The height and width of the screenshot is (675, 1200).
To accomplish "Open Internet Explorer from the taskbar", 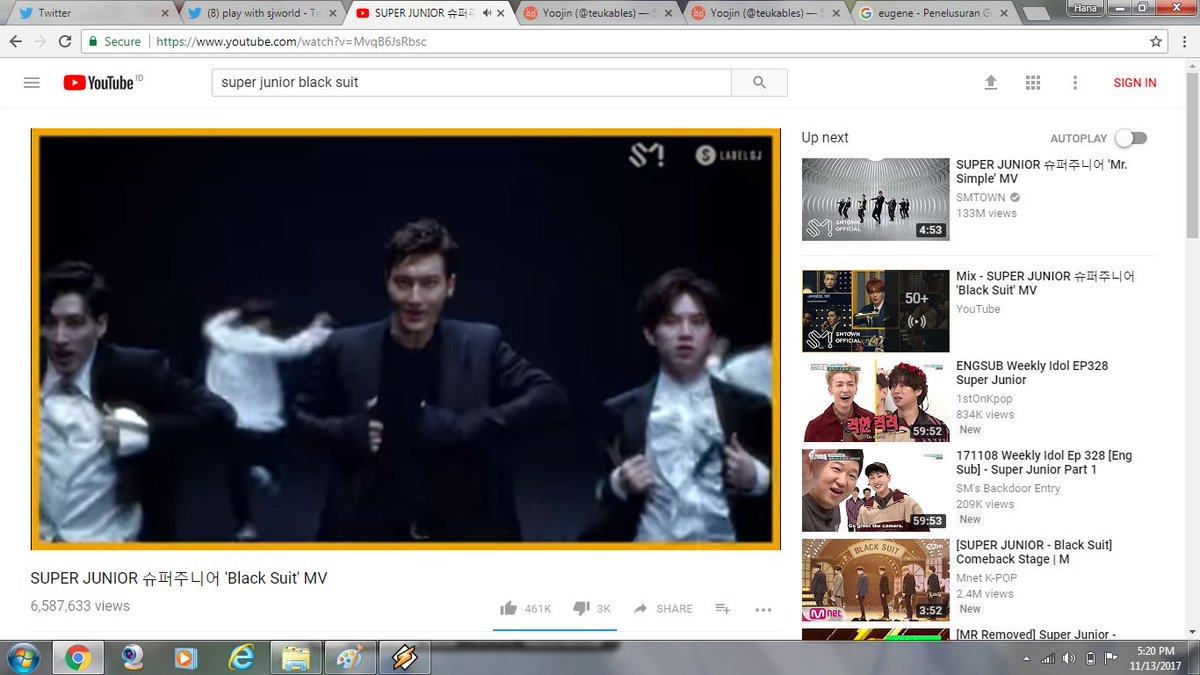I will (240, 657).
